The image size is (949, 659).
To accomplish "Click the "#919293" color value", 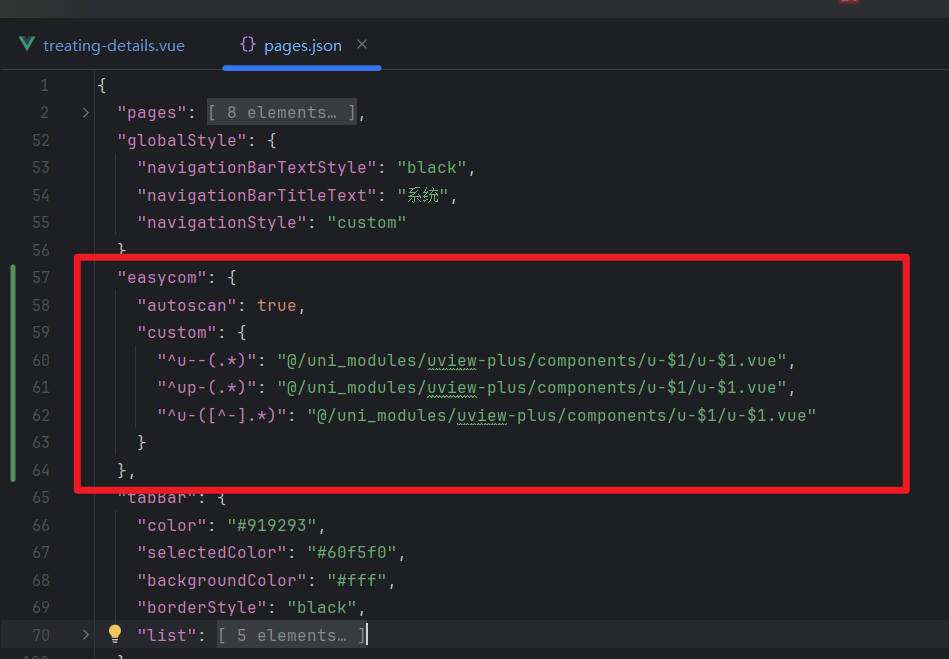I will pos(272,525).
